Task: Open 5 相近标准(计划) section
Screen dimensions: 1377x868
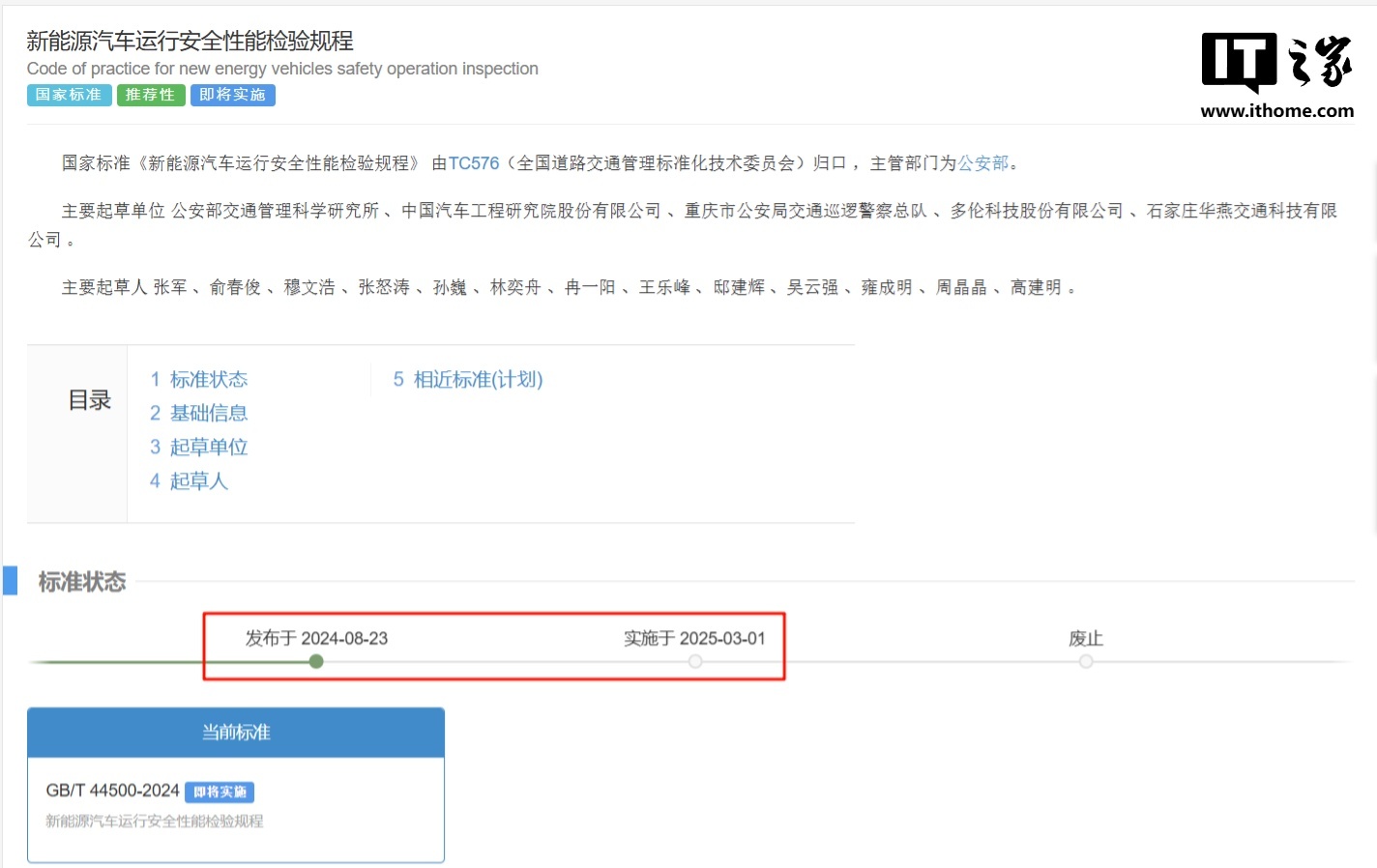Action: click(468, 380)
